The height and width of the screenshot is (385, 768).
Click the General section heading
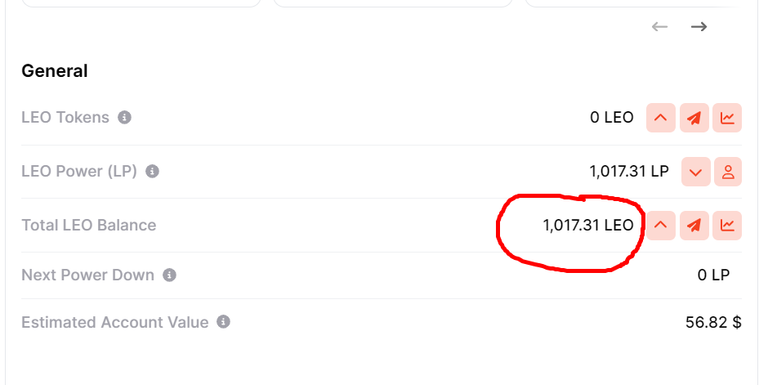click(x=54, y=71)
